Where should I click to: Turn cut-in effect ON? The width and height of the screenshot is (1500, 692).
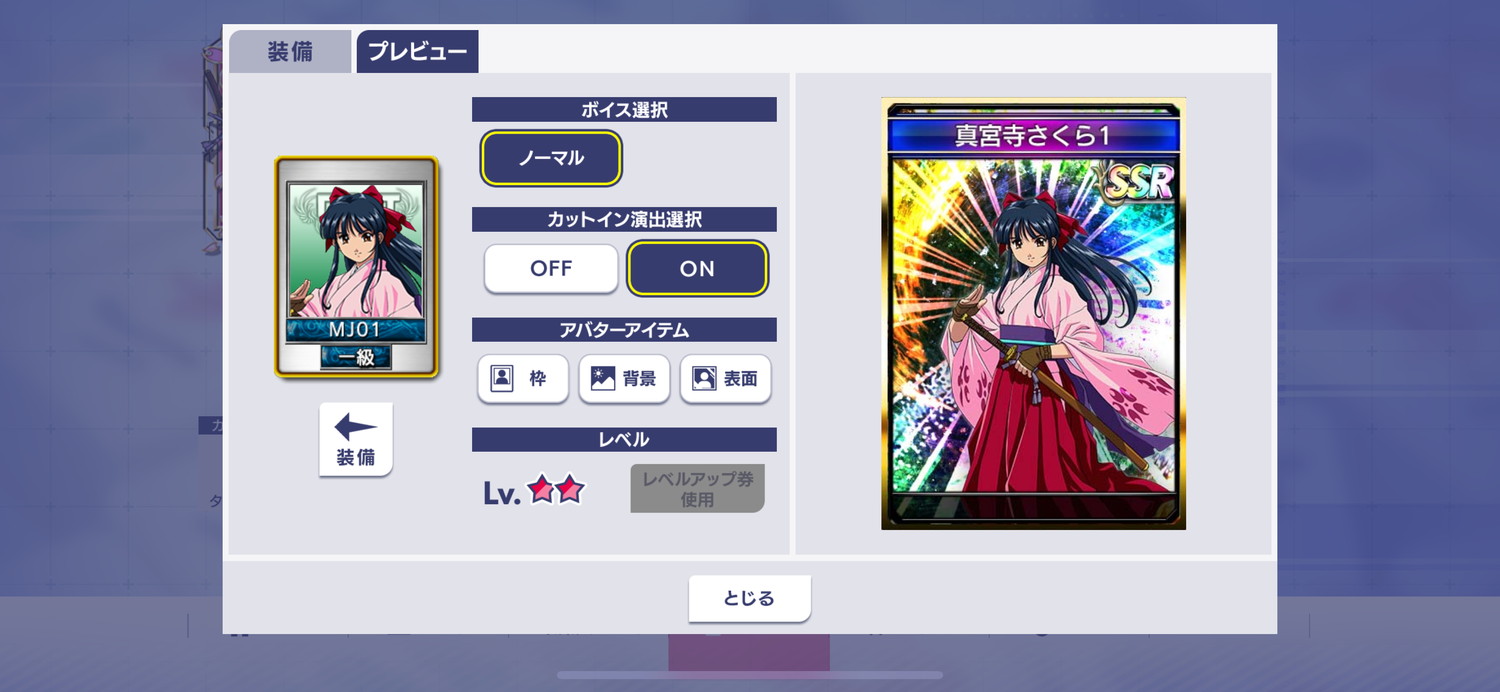(x=697, y=269)
